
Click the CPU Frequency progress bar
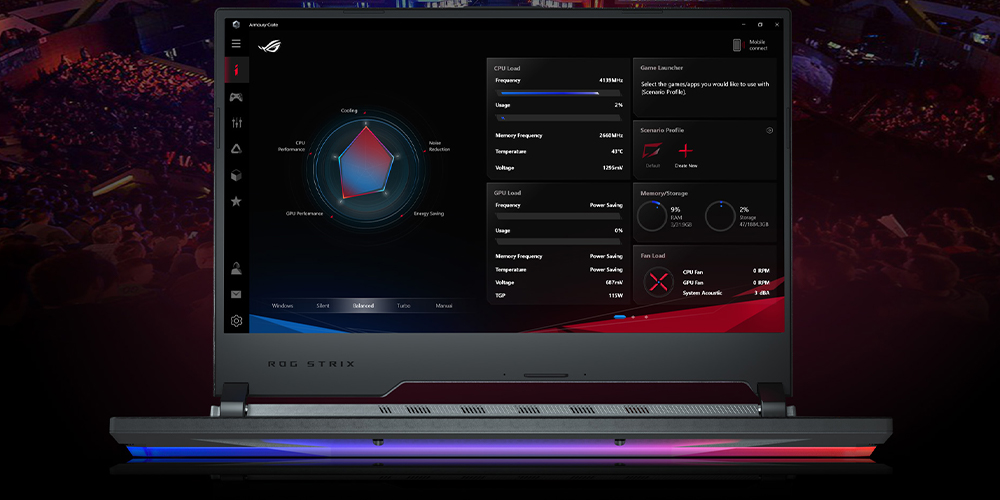click(558, 93)
